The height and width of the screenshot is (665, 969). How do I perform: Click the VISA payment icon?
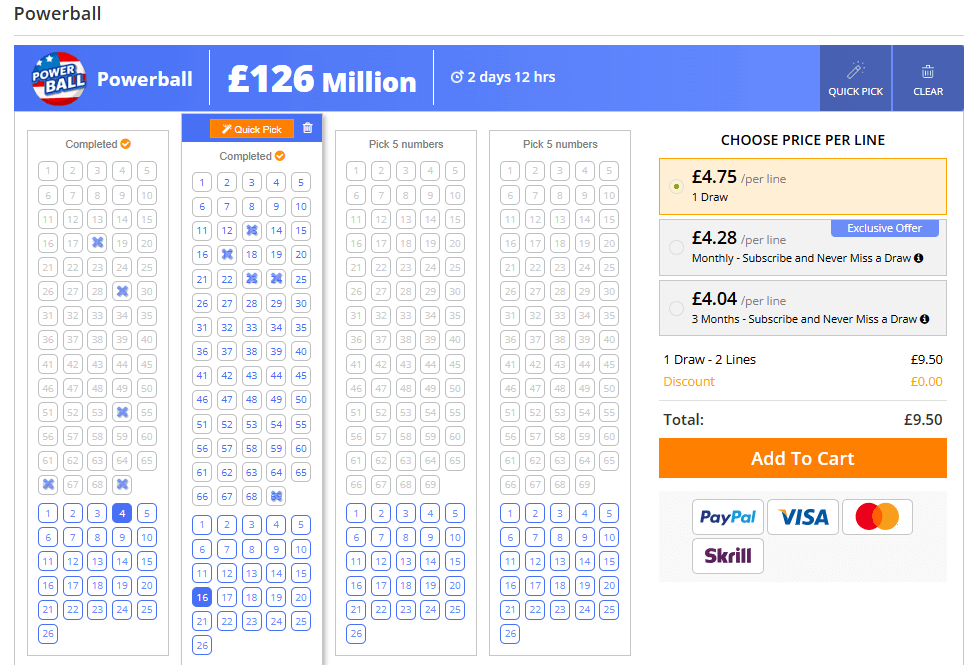(x=803, y=517)
